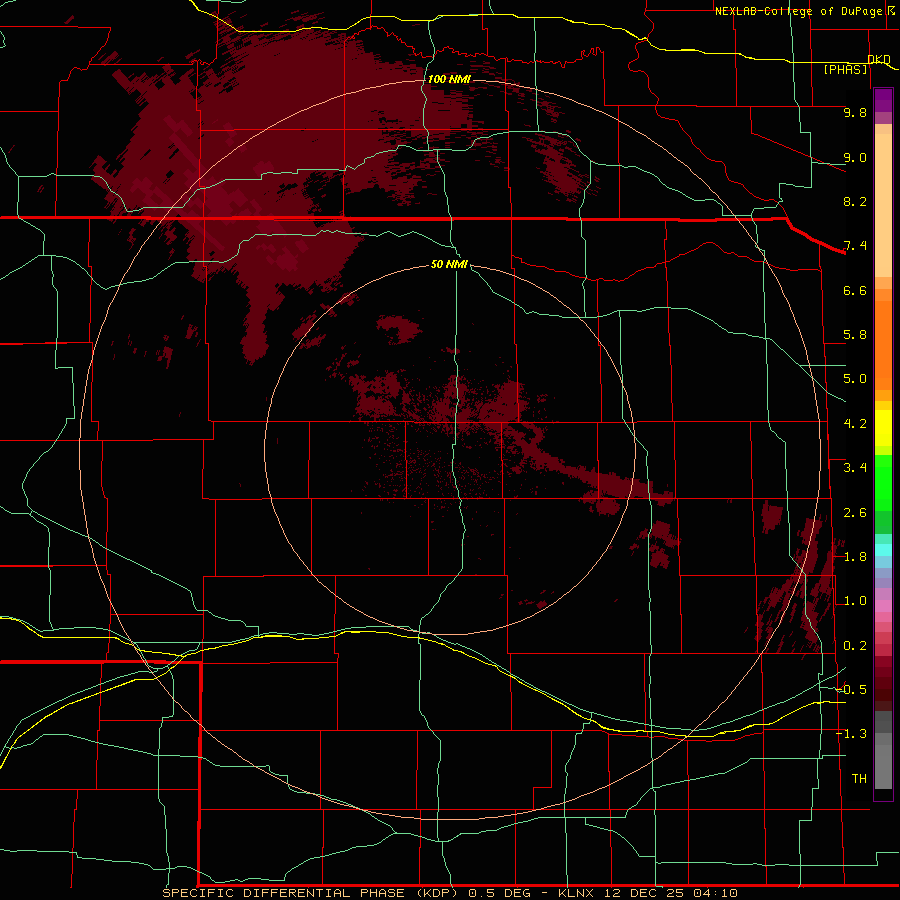This screenshot has width=900, height=900.
Task: Click the 4.2 scale value
Action: coord(855,424)
